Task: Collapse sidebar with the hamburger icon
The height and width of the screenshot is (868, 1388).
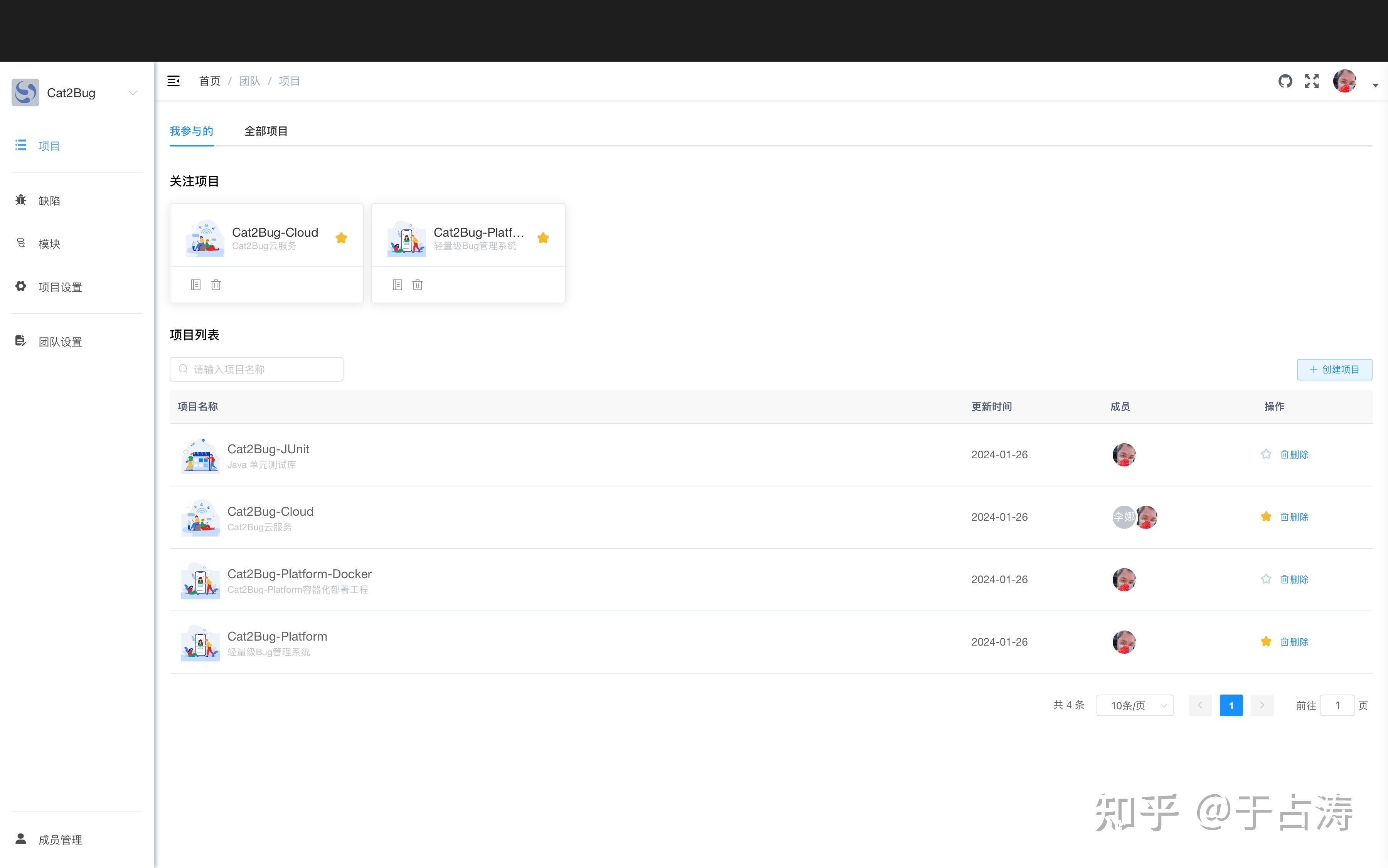Action: tap(173, 81)
